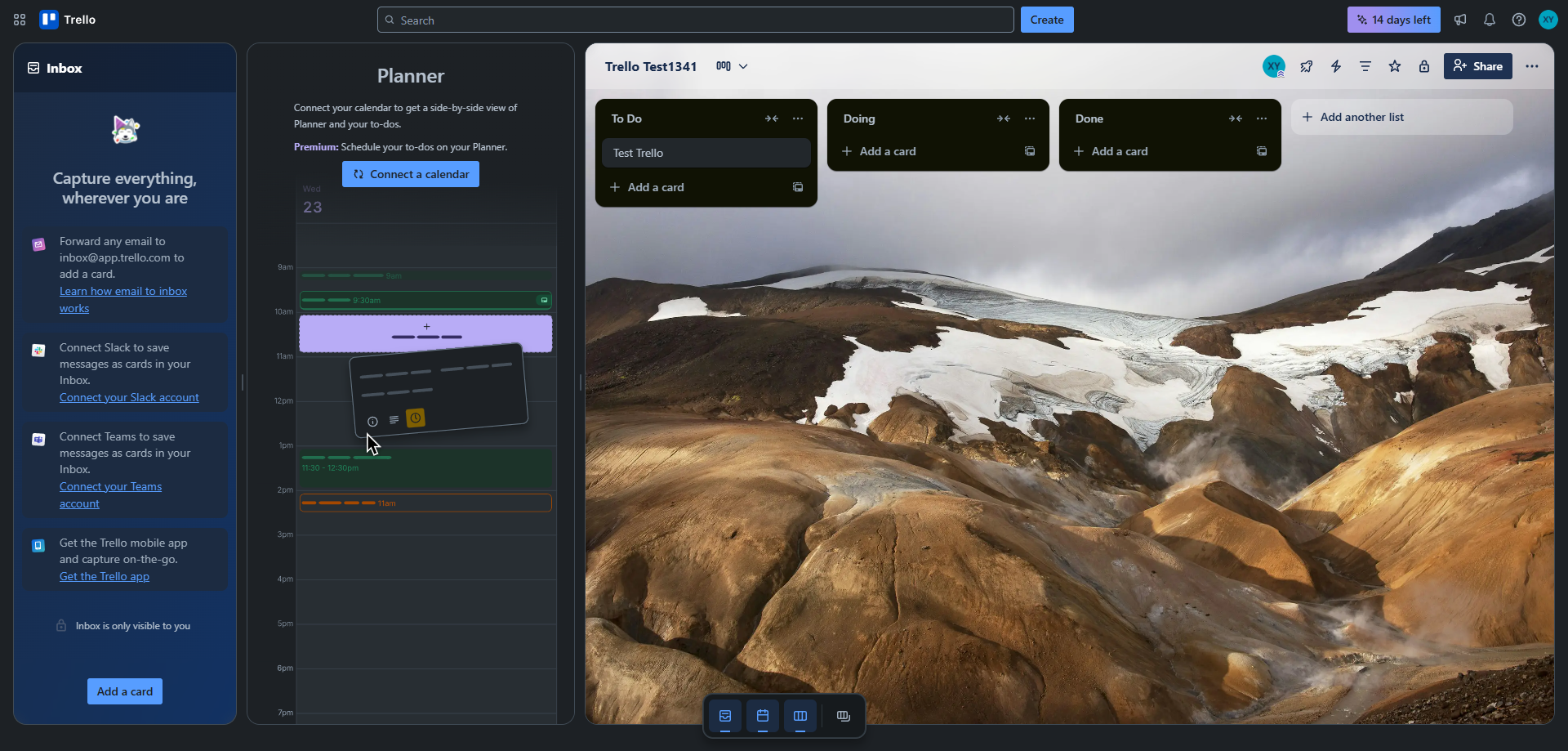Viewport: 1568px width, 751px height.
Task: Click the Doing list title
Action: pos(859,118)
